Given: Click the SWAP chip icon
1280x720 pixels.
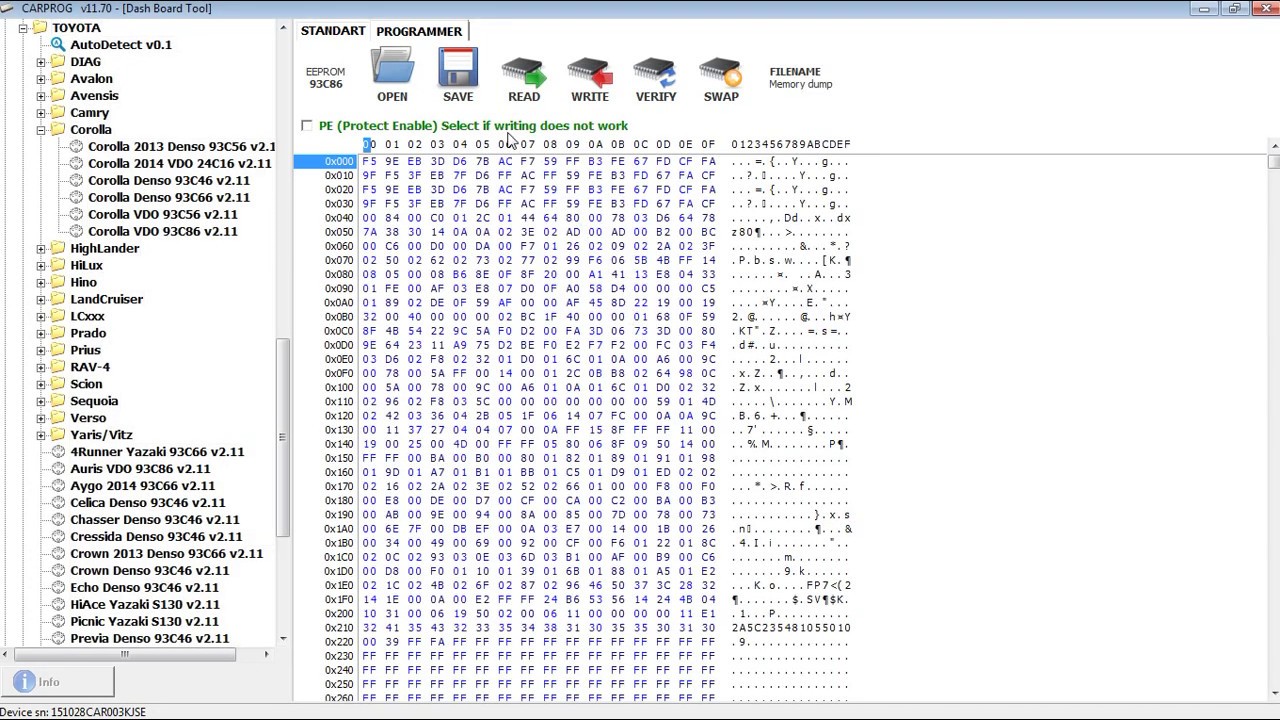Looking at the screenshot, I should 721,71.
